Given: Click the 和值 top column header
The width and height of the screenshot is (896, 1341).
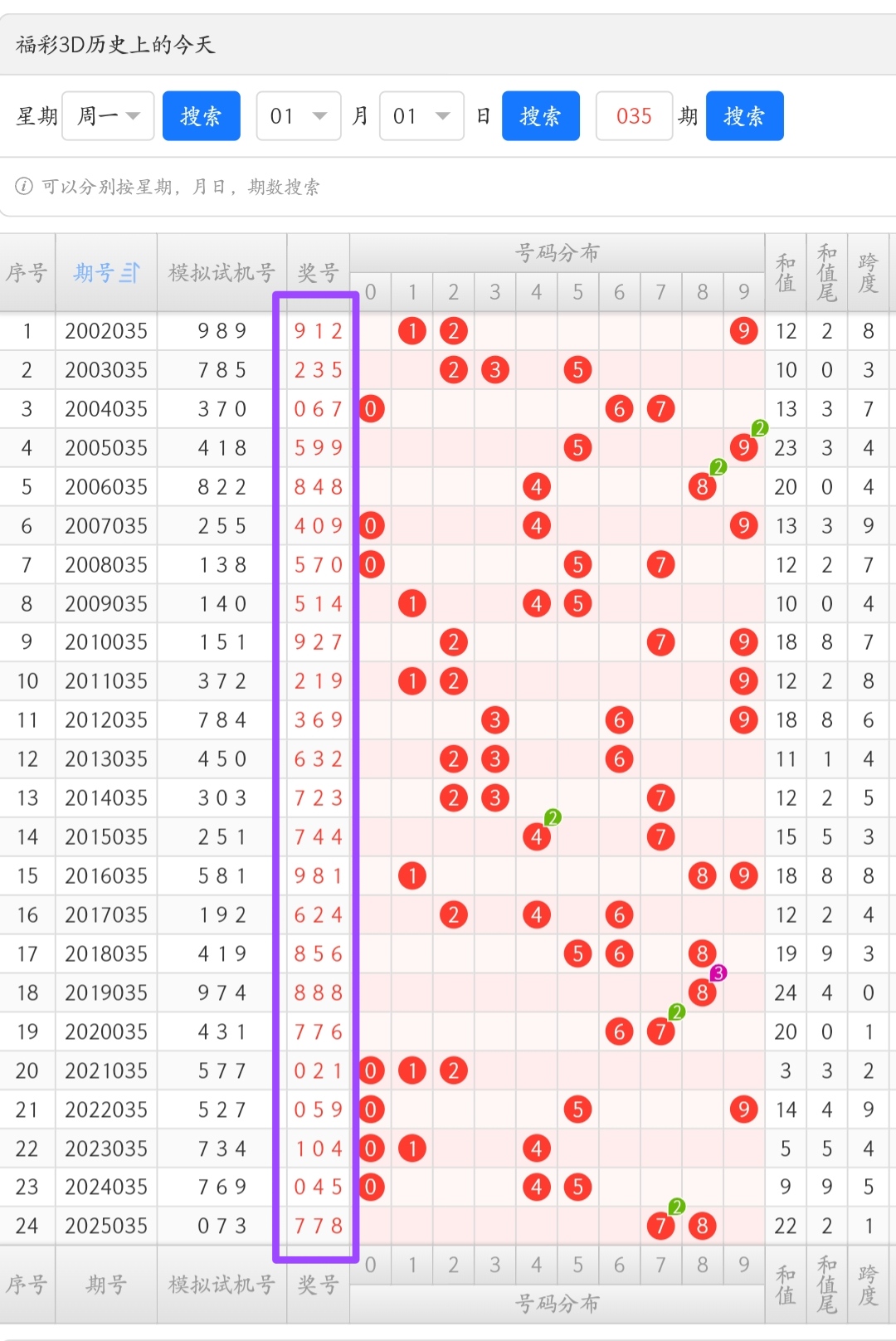Looking at the screenshot, I should pyautogui.click(x=786, y=272).
